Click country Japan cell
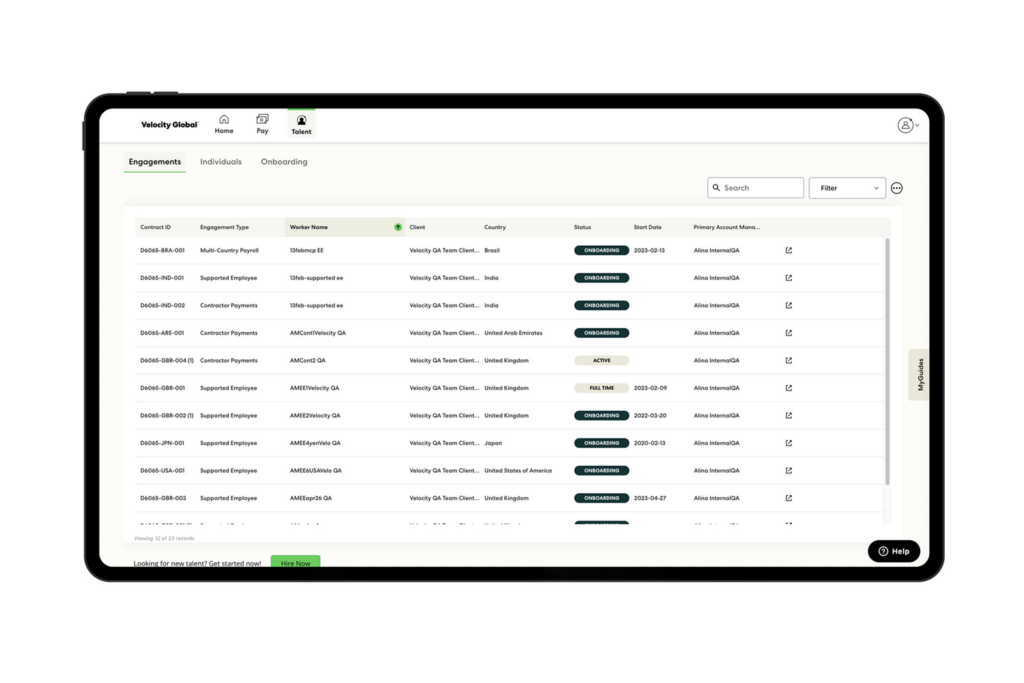Screen dimensions: 1024x683 pos(493,443)
